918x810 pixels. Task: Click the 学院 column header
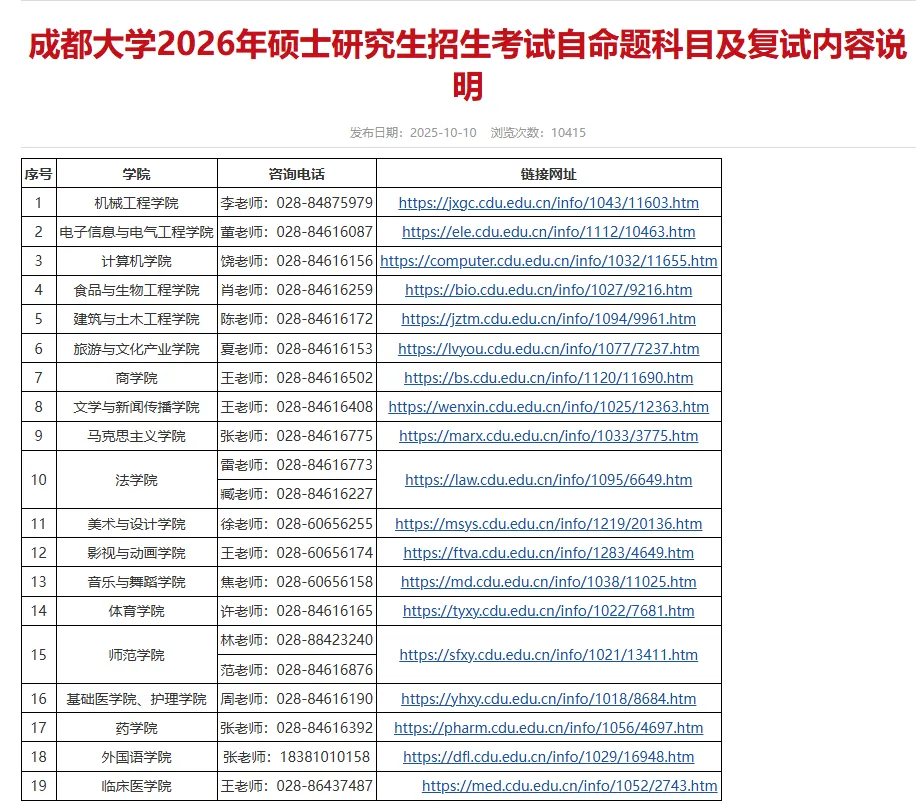point(136,174)
